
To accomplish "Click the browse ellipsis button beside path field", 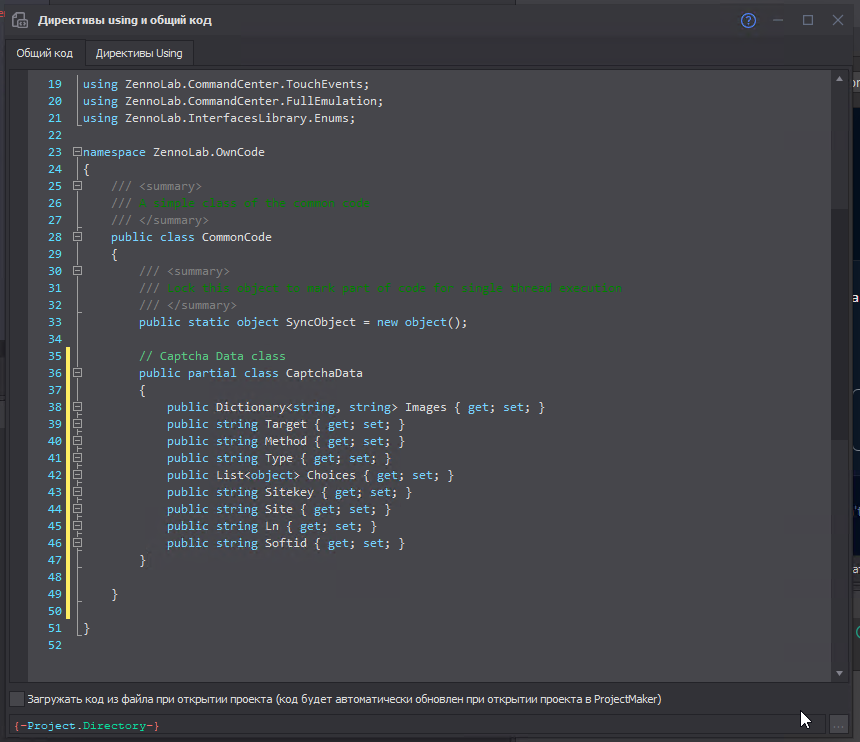I will tap(838, 725).
